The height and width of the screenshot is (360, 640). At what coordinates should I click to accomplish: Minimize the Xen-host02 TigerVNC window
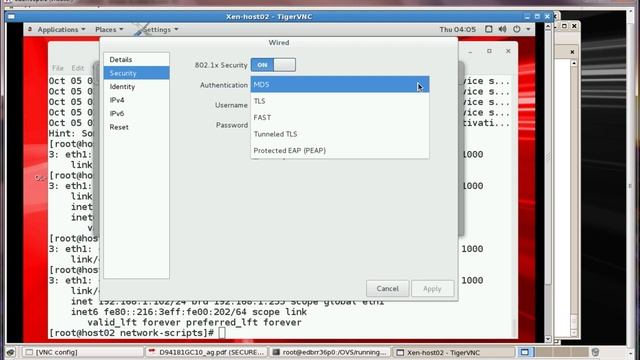click(527, 17)
